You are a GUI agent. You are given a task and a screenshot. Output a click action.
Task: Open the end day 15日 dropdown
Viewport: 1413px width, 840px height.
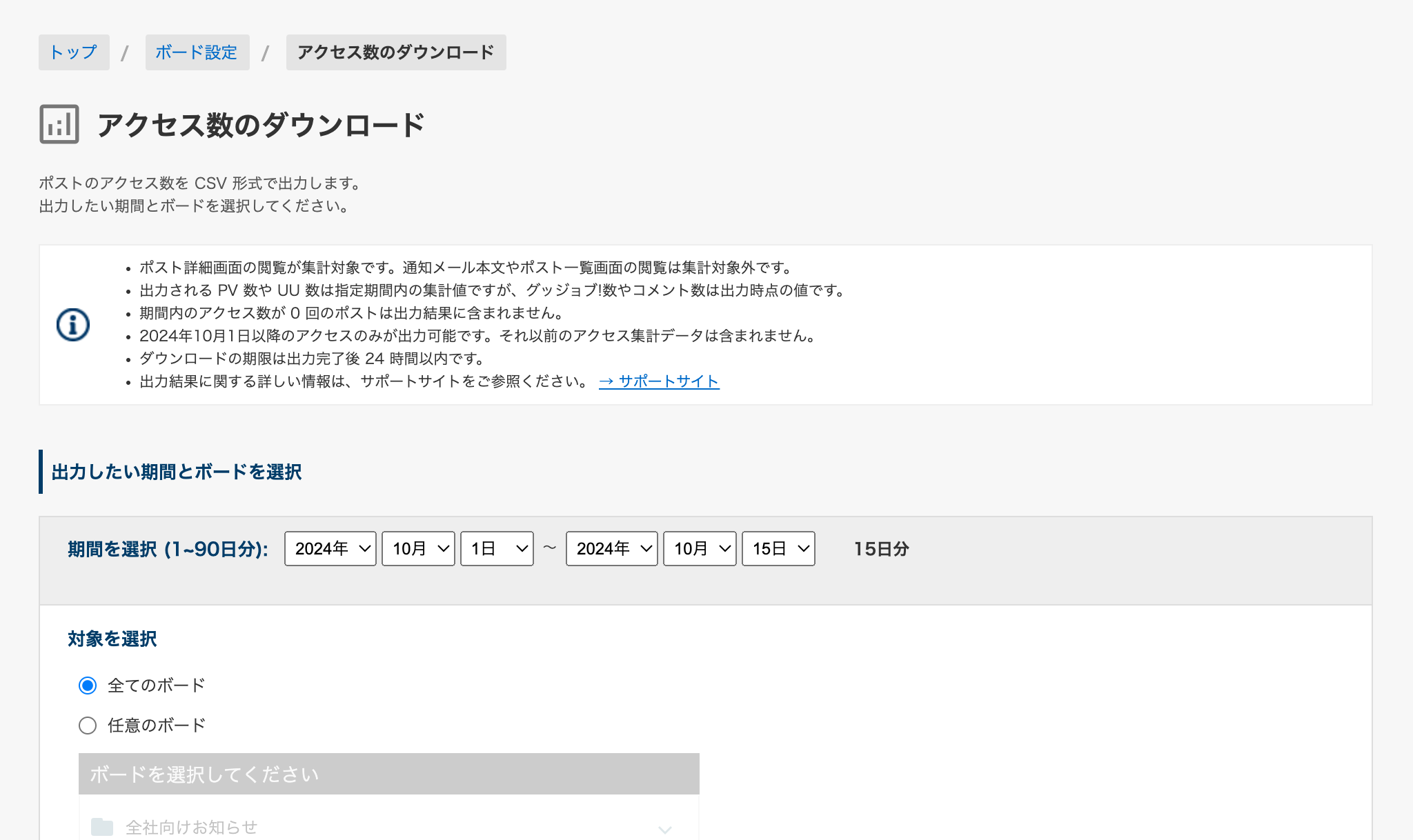coord(778,549)
